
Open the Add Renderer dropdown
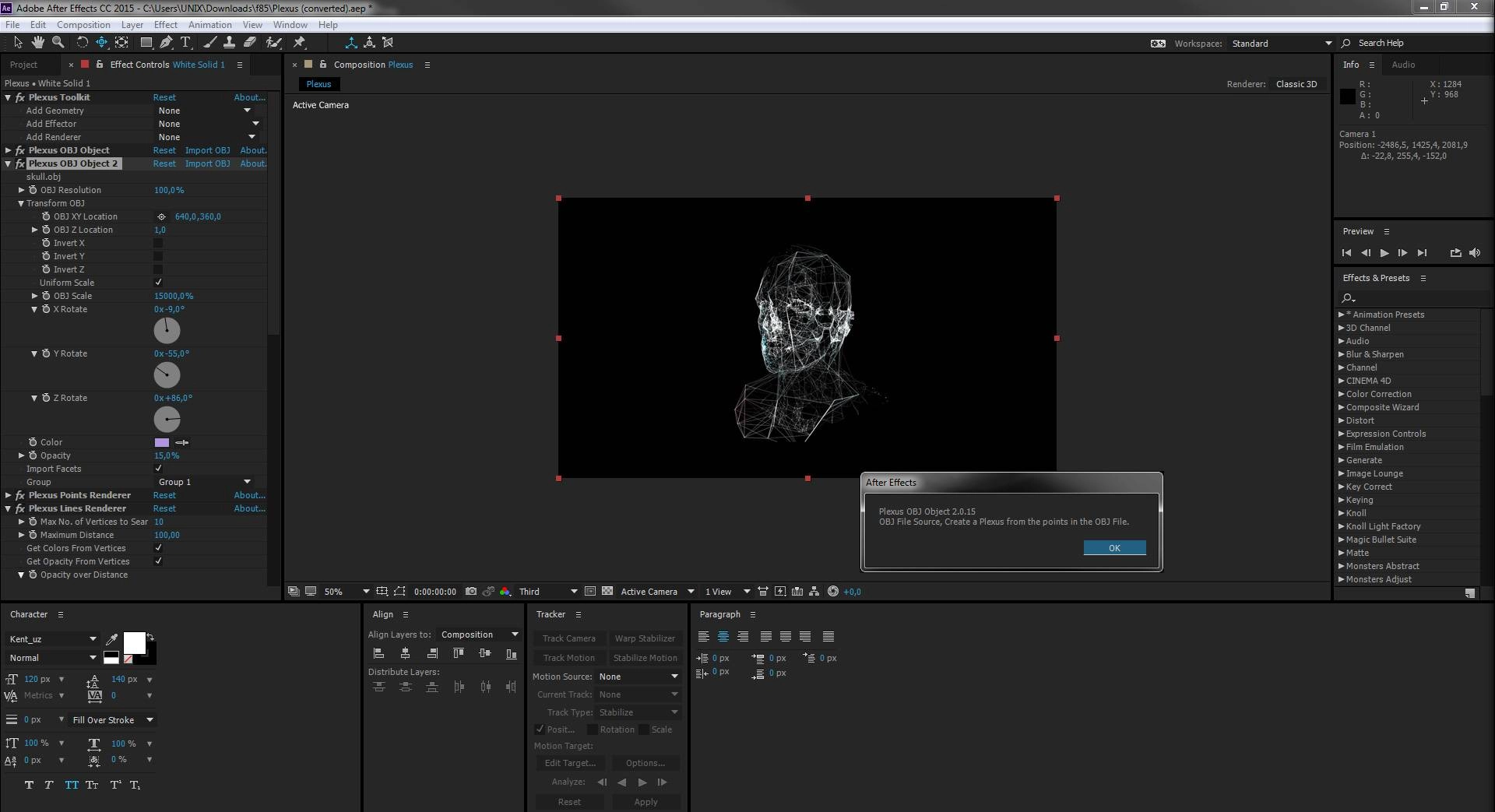point(207,137)
